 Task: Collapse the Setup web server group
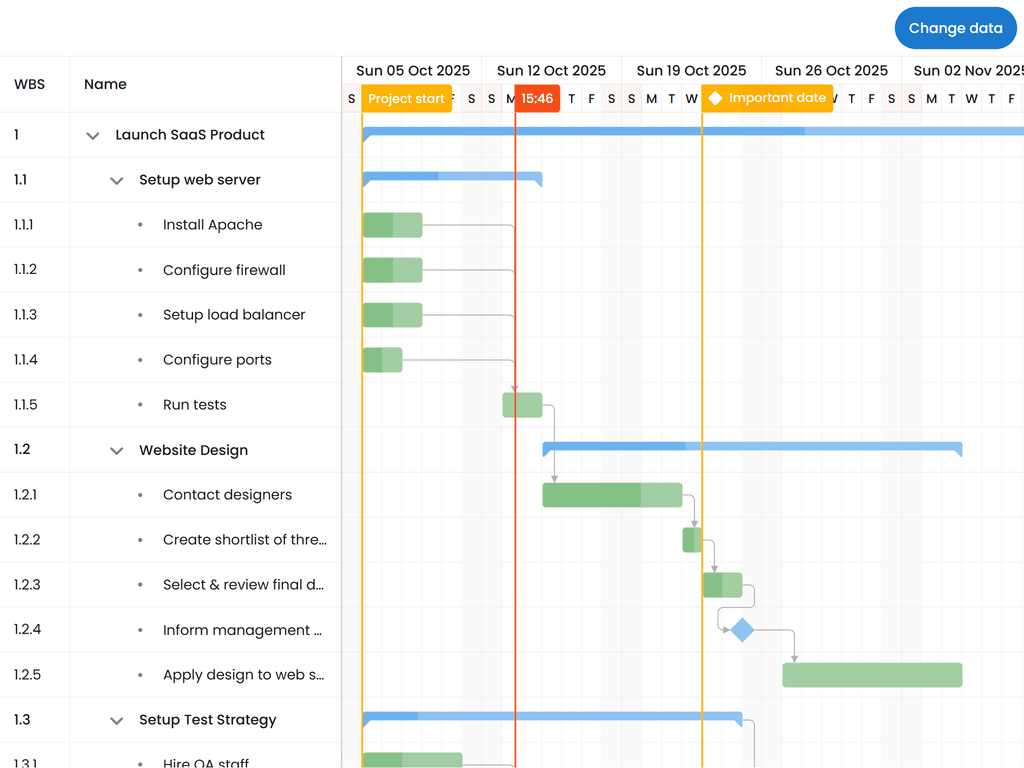[x=116, y=180]
